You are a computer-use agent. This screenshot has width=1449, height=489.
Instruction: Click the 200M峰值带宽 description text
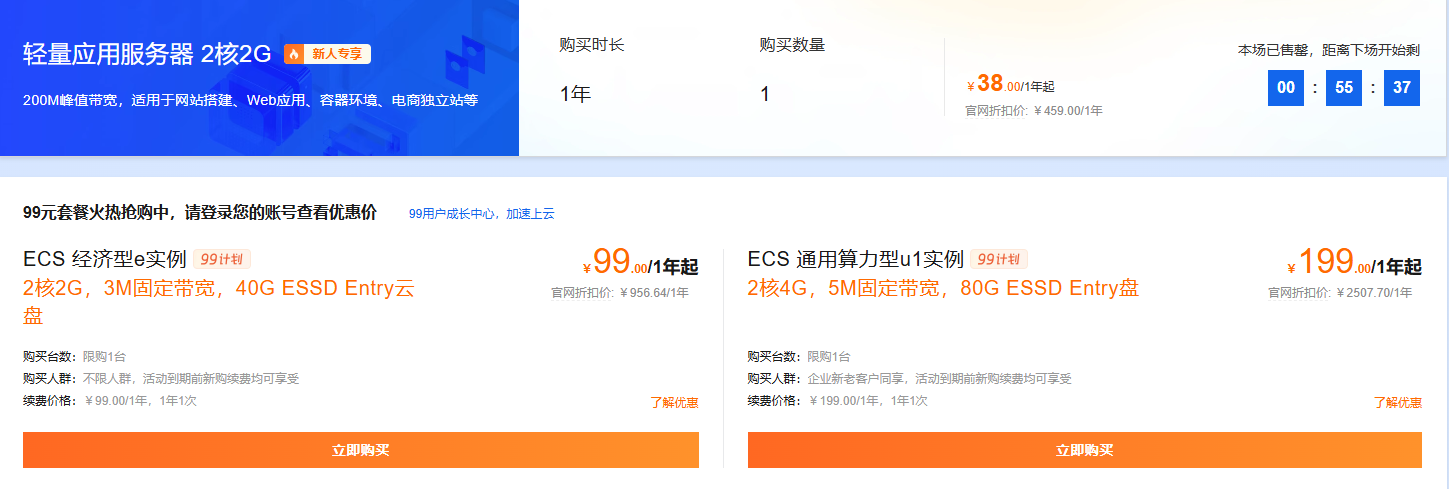click(x=250, y=100)
